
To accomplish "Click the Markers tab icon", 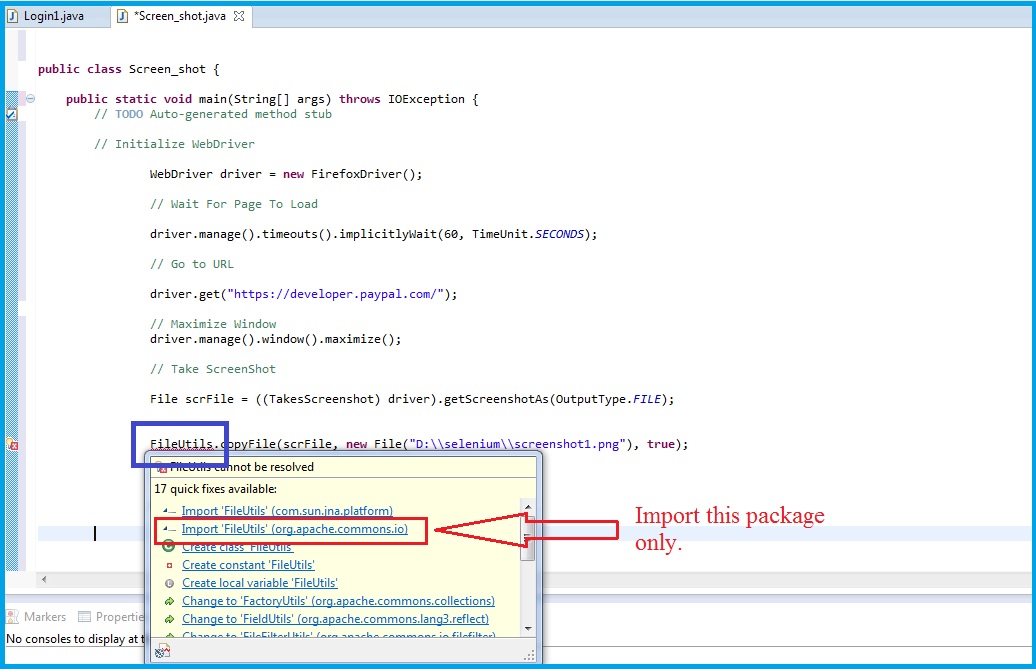I will tap(13, 617).
